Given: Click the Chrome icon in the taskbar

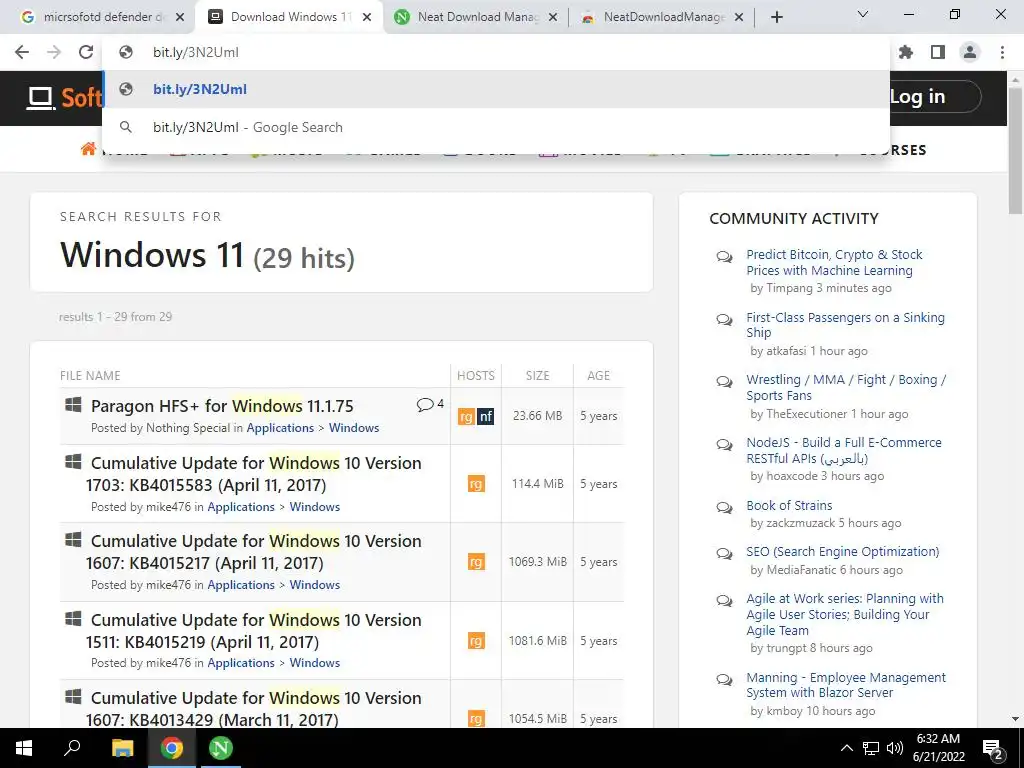Looking at the screenshot, I should (172, 748).
